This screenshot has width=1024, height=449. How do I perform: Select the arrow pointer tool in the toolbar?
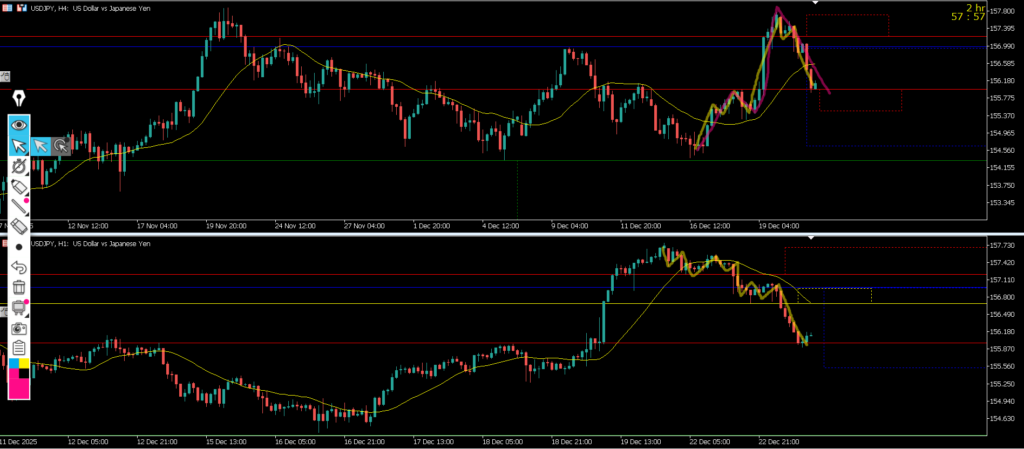pos(19,146)
